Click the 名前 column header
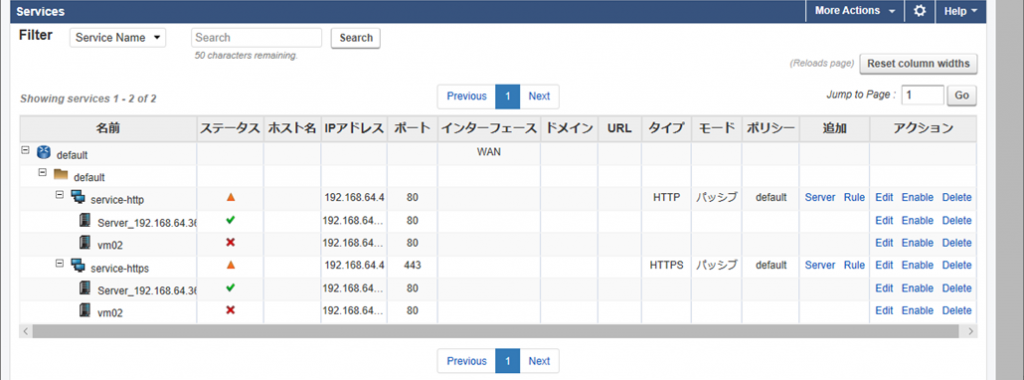1024x380 pixels. coord(108,129)
